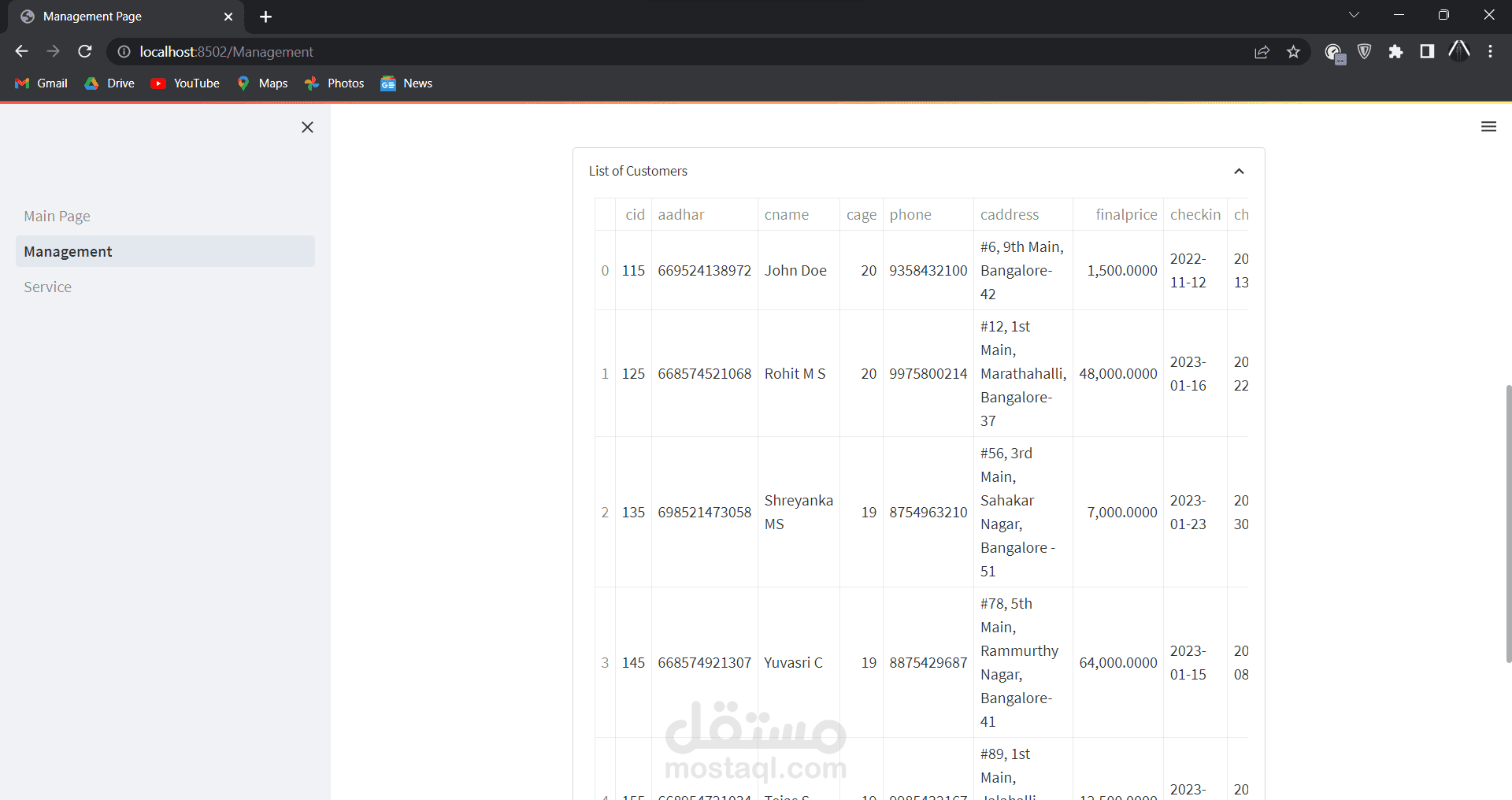
Task: Click the page vertical scrollbar thumb
Action: point(1508,524)
